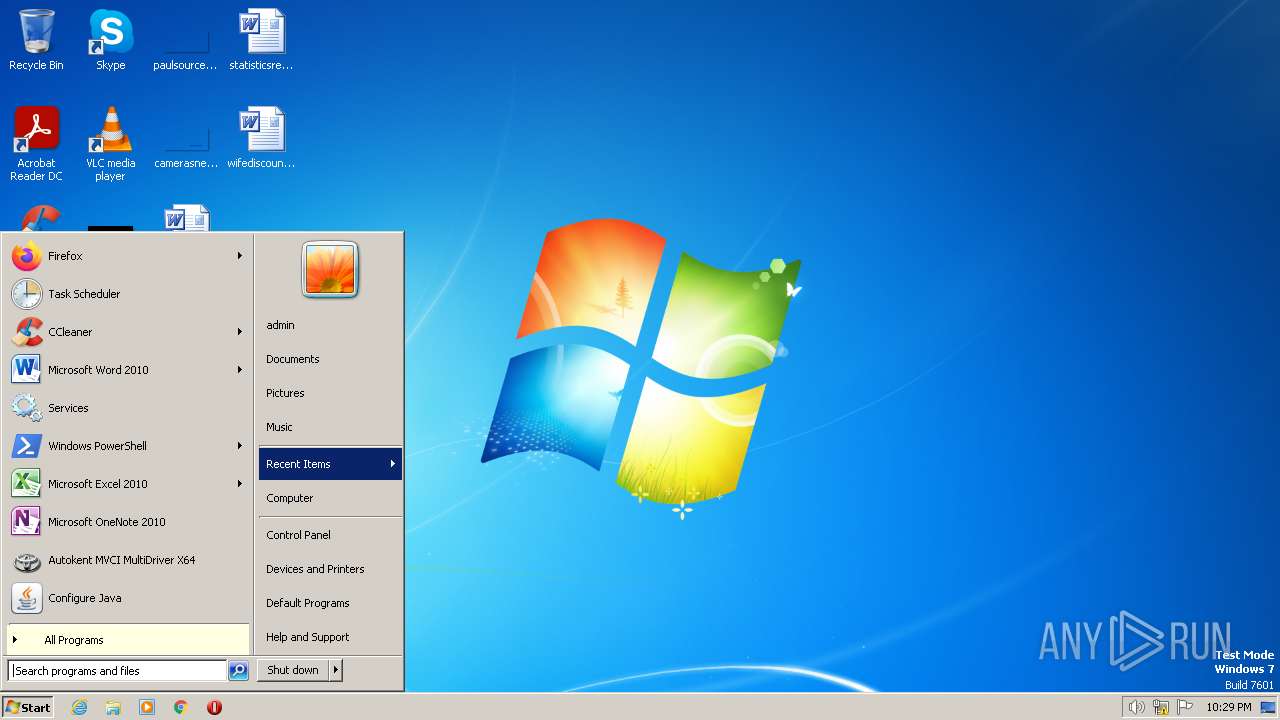Open the Shut down options arrow

click(x=336, y=670)
